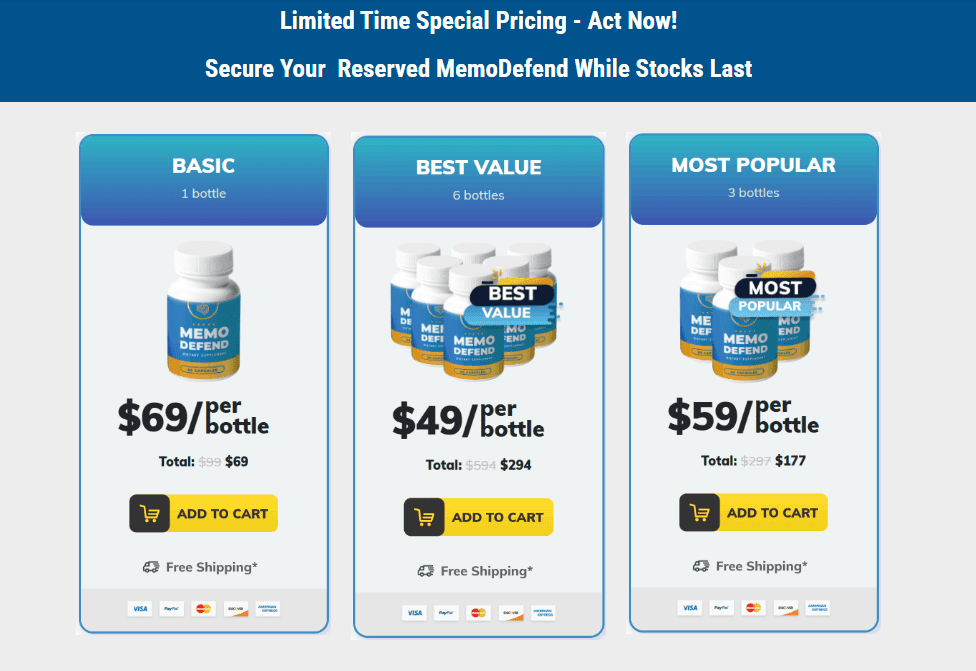
Task: Click the Visa icon in the Basic card
Action: [x=140, y=609]
